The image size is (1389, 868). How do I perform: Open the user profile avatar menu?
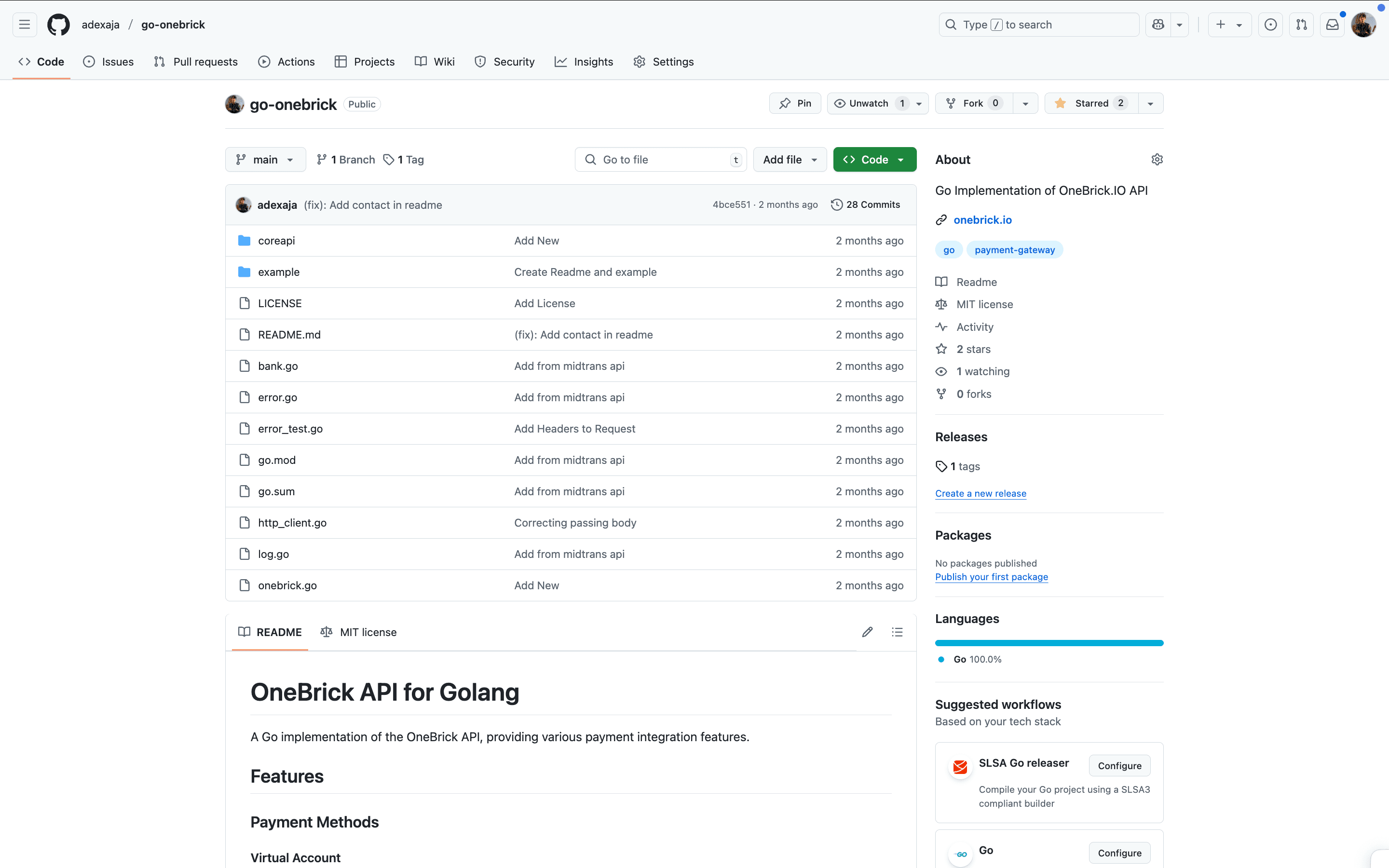pos(1363,25)
